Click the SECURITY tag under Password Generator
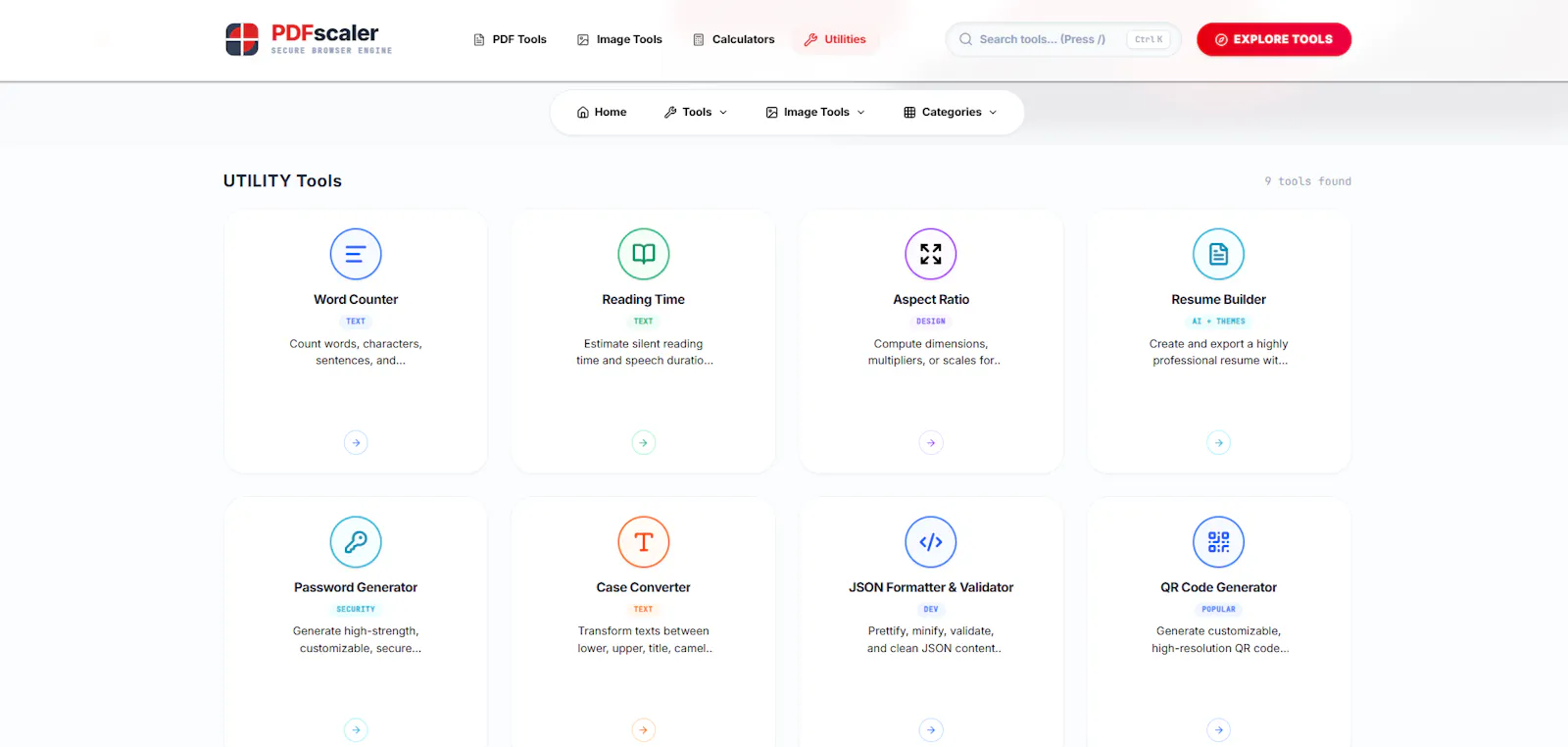The image size is (1568, 747). tap(356, 610)
